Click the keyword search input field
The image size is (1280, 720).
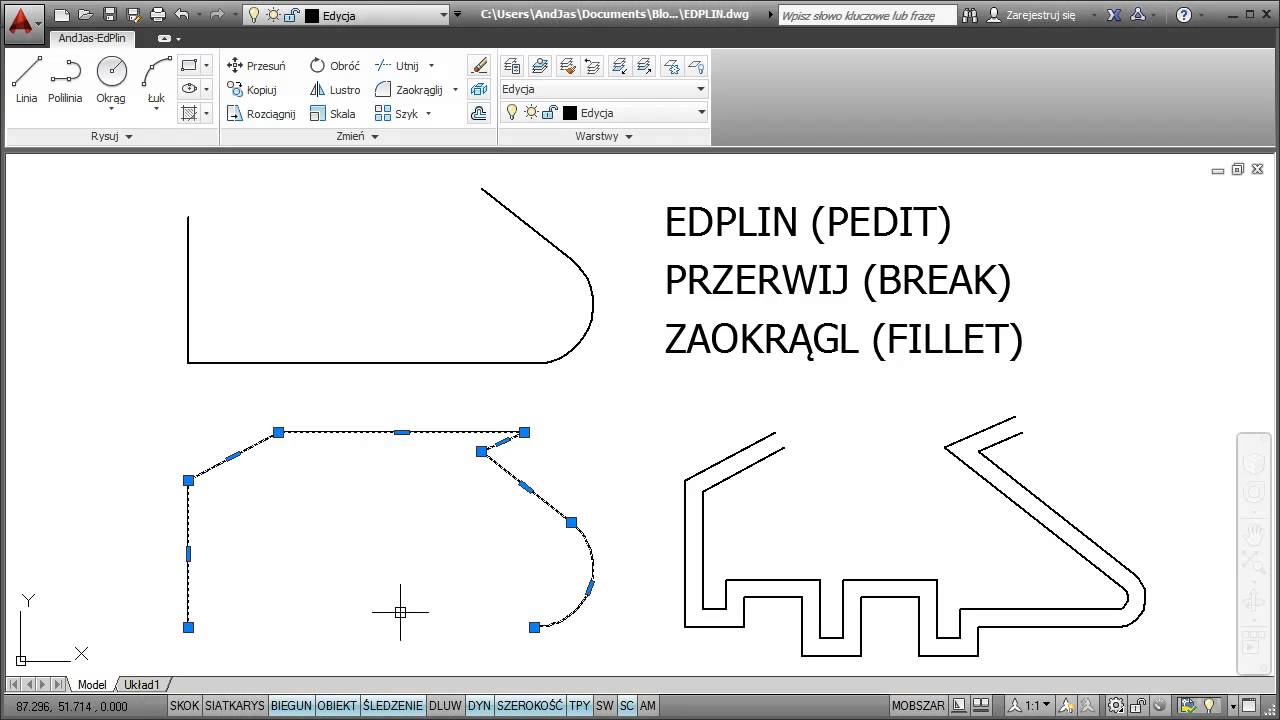[x=866, y=15]
